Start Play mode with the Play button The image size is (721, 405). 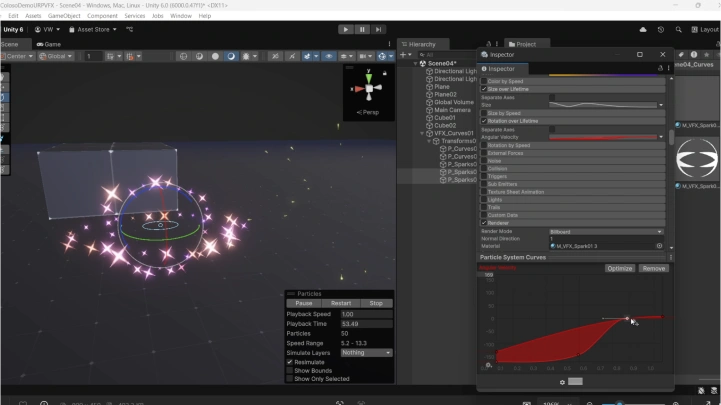click(x=346, y=29)
